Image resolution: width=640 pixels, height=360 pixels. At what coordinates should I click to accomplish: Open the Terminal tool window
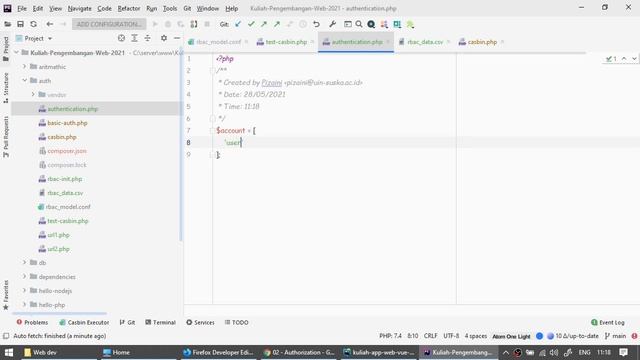160,322
